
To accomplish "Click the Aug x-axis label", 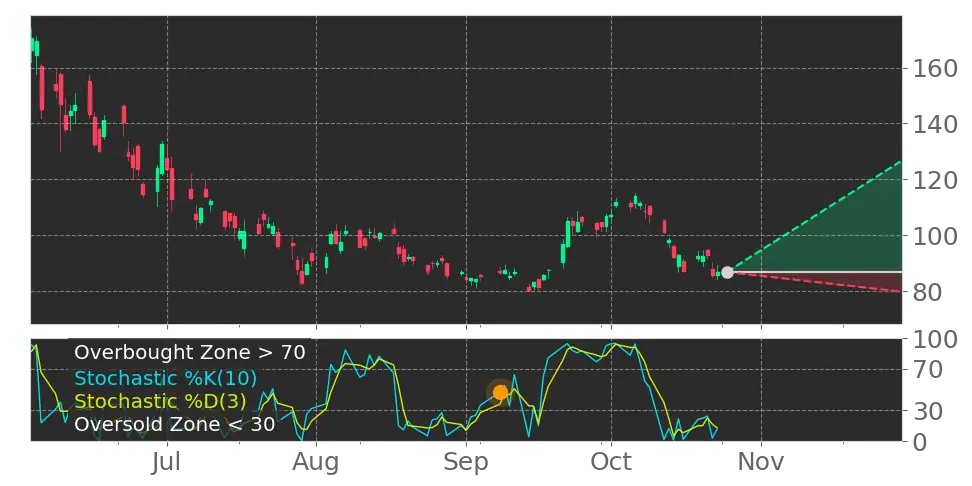I will tap(316, 462).
